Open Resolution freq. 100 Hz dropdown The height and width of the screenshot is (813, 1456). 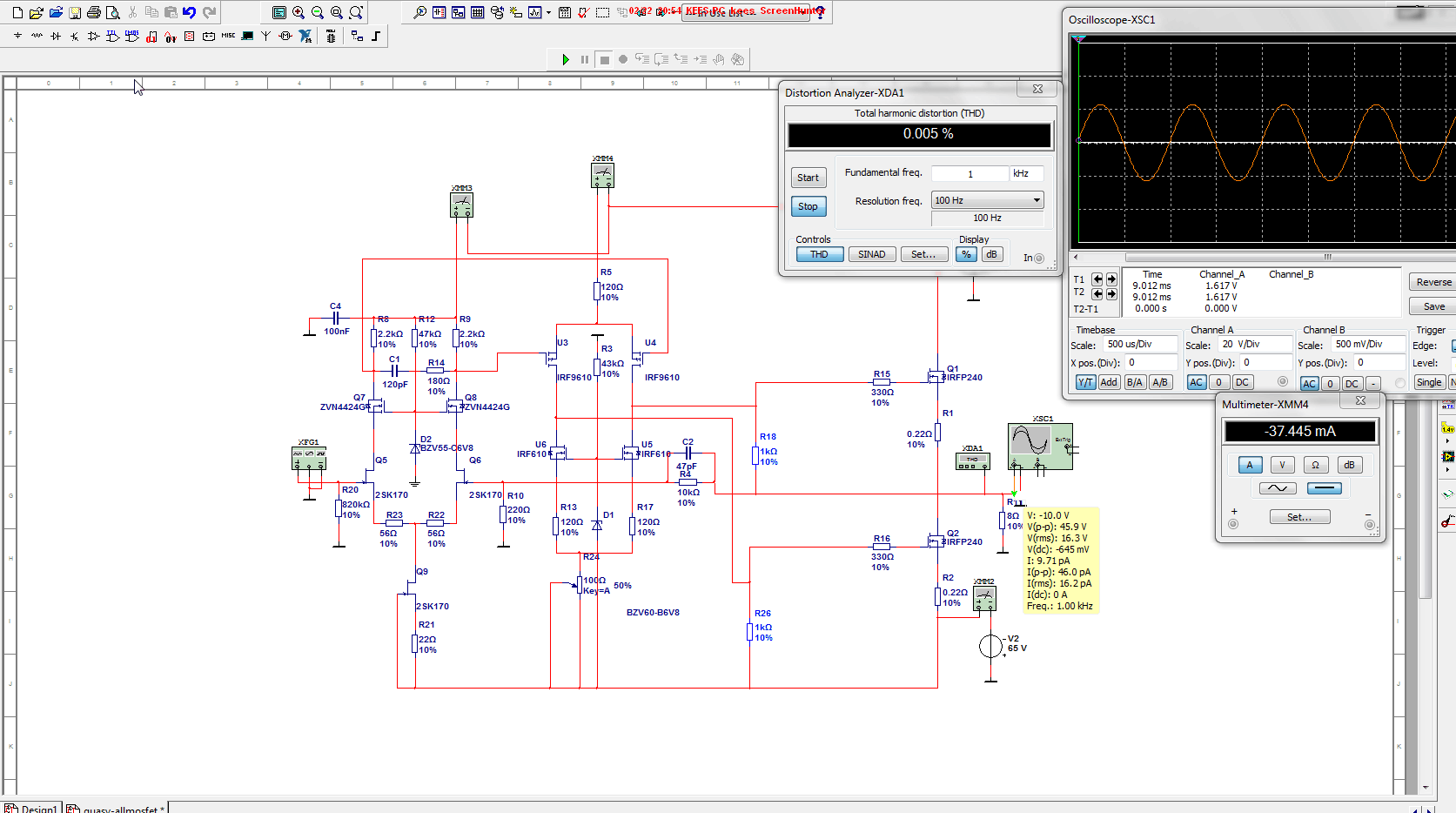pyautogui.click(x=988, y=200)
